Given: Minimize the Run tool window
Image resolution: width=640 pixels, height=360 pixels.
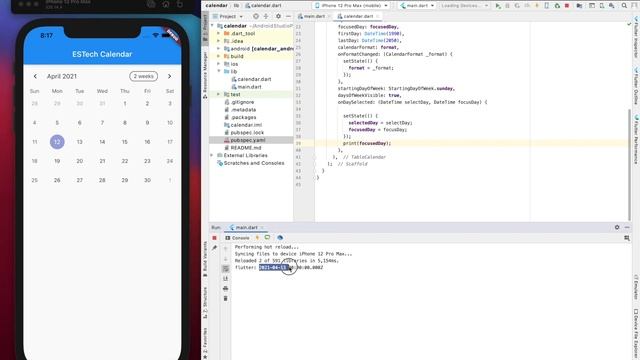Looking at the screenshot, I should (627, 227).
